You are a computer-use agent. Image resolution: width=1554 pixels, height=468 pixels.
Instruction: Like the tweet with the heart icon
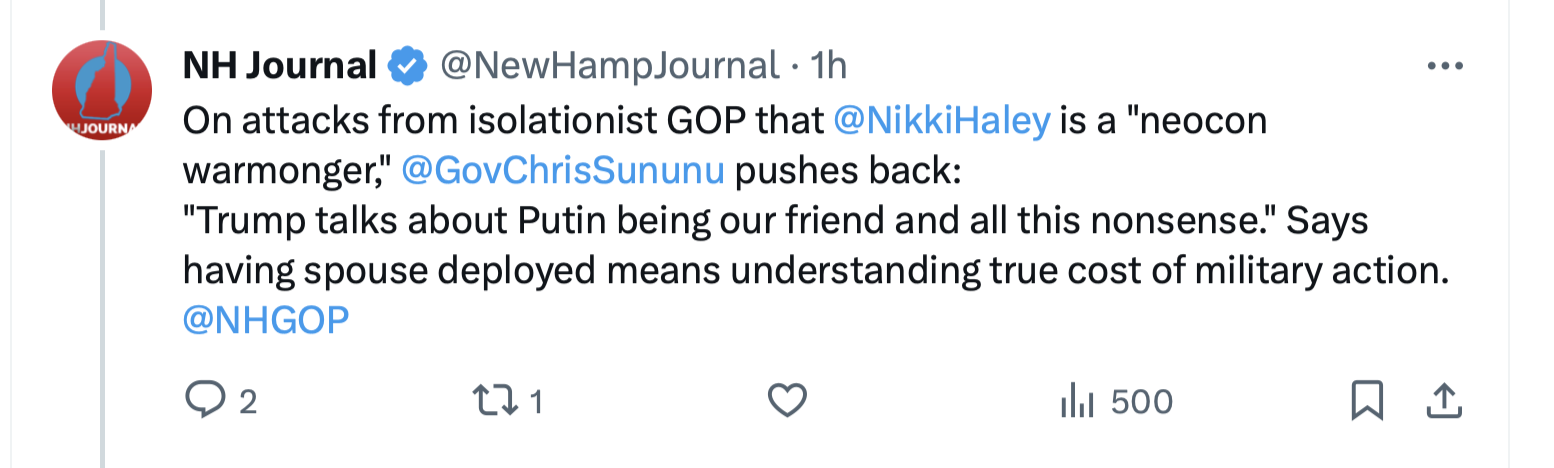(786, 402)
